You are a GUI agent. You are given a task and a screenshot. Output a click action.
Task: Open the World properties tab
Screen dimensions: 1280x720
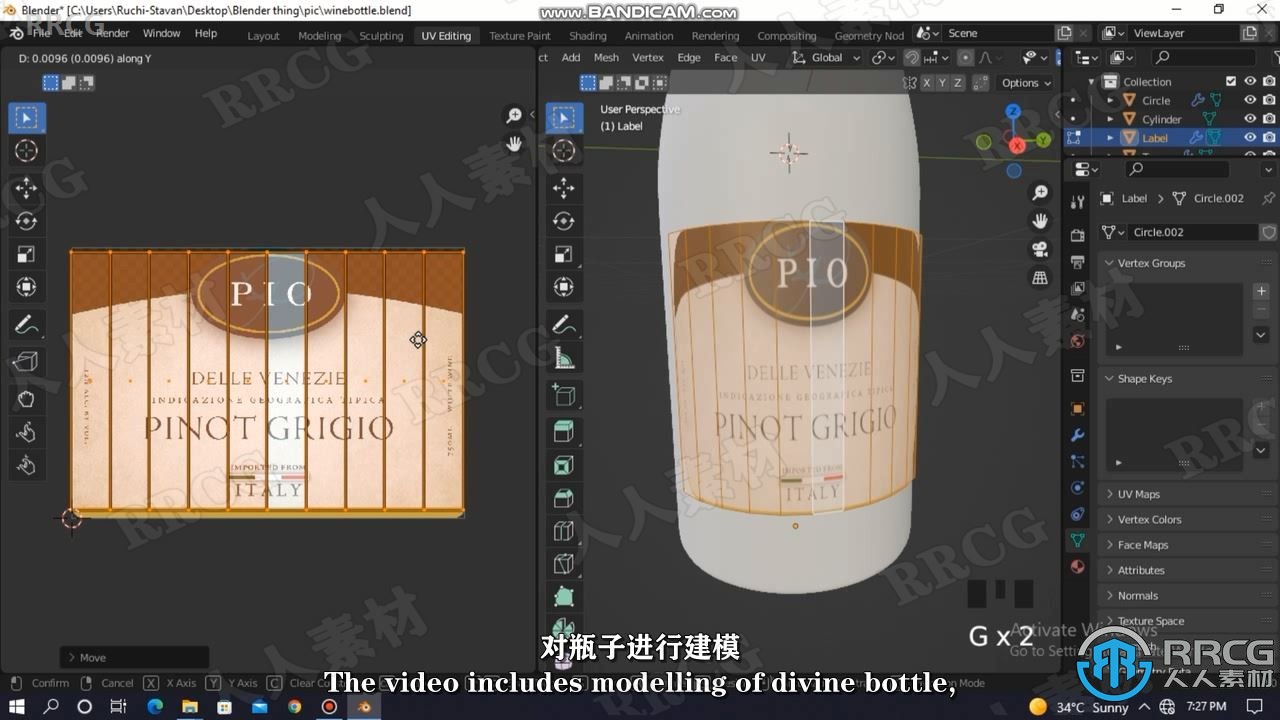point(1077,341)
